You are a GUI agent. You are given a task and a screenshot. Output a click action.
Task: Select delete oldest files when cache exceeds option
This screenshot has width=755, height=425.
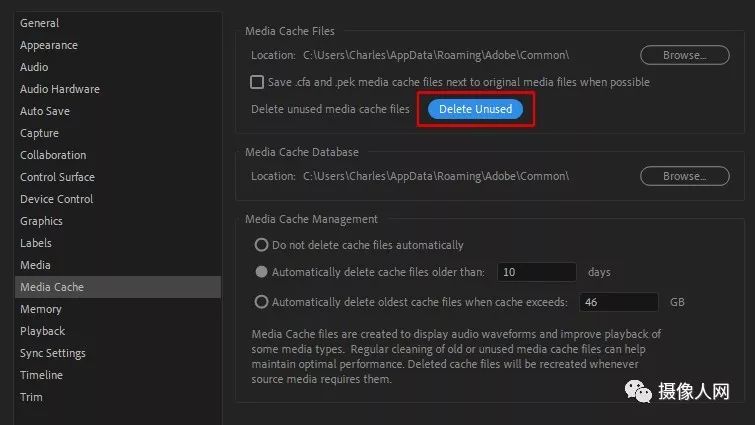(x=262, y=302)
